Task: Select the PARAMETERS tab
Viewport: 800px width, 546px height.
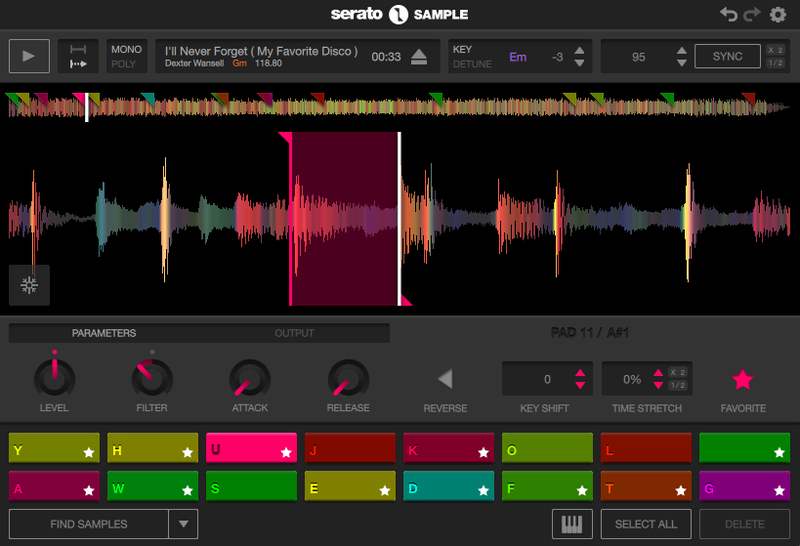Action: pyautogui.click(x=104, y=333)
